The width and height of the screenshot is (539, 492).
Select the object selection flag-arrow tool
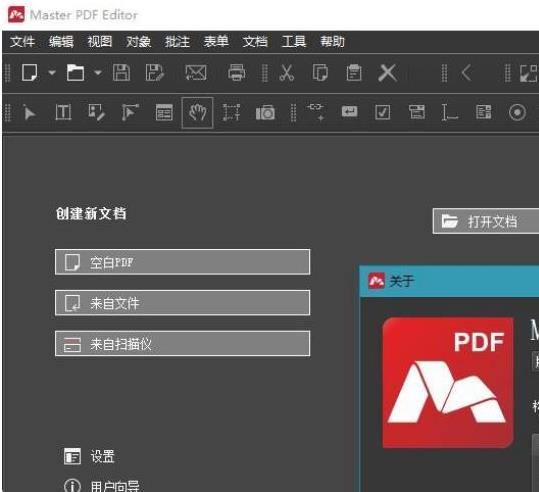point(130,112)
